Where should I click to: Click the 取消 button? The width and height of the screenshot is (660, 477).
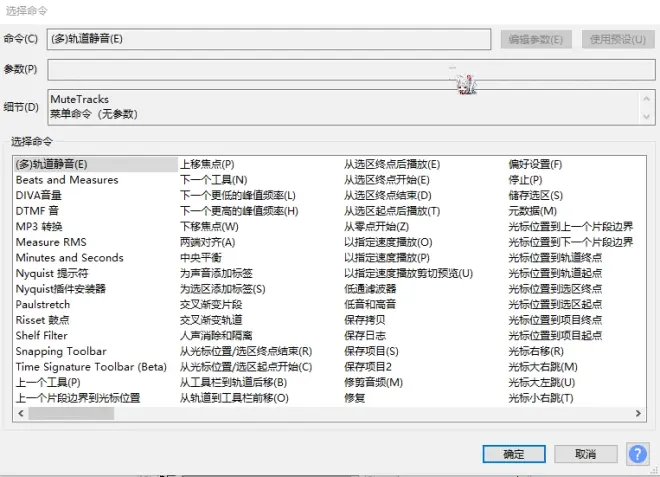[585, 454]
